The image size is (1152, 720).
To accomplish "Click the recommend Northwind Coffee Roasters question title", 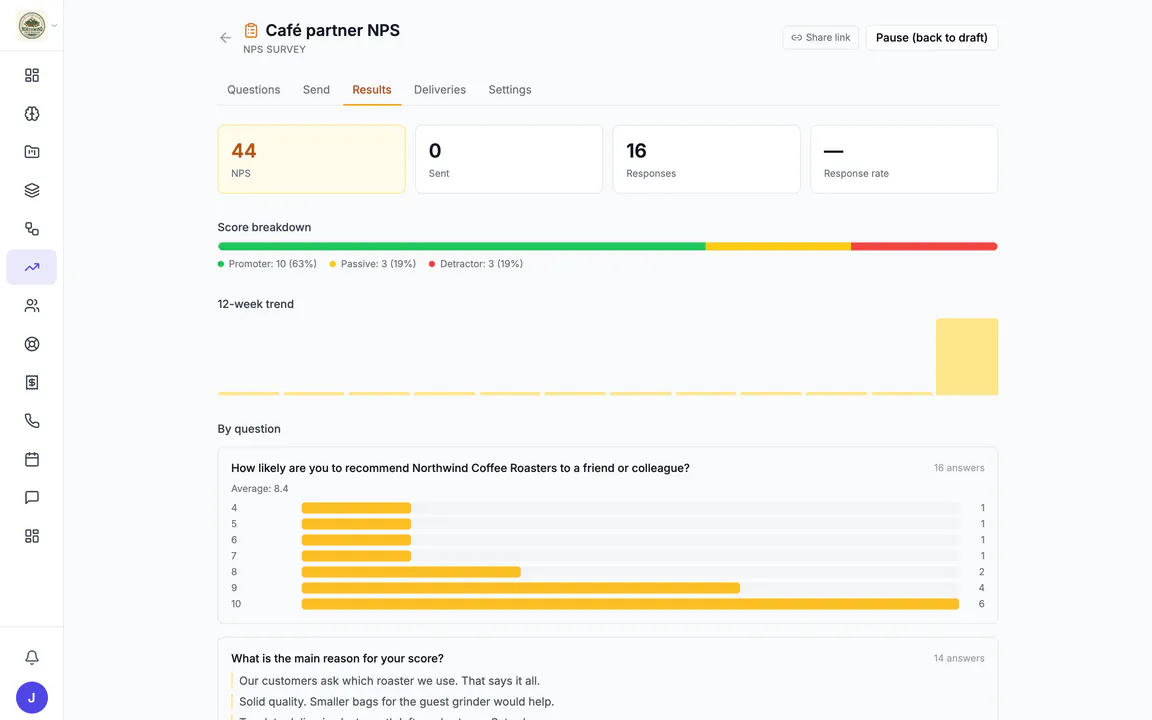I will click(x=460, y=468).
